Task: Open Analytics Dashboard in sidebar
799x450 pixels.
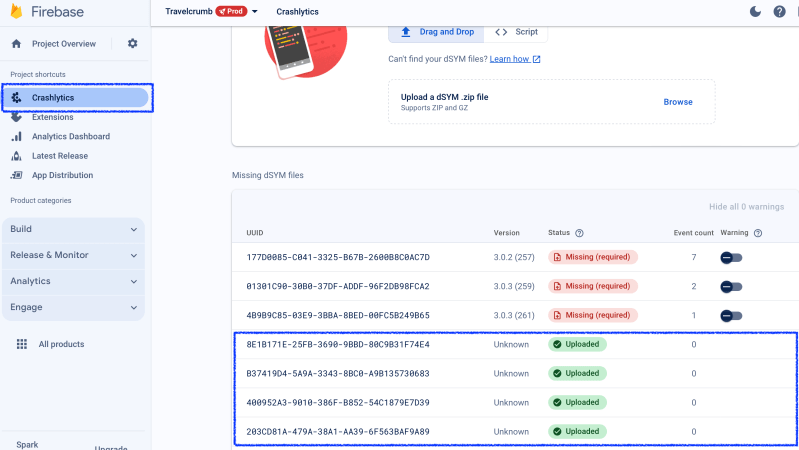Action: click(70, 136)
